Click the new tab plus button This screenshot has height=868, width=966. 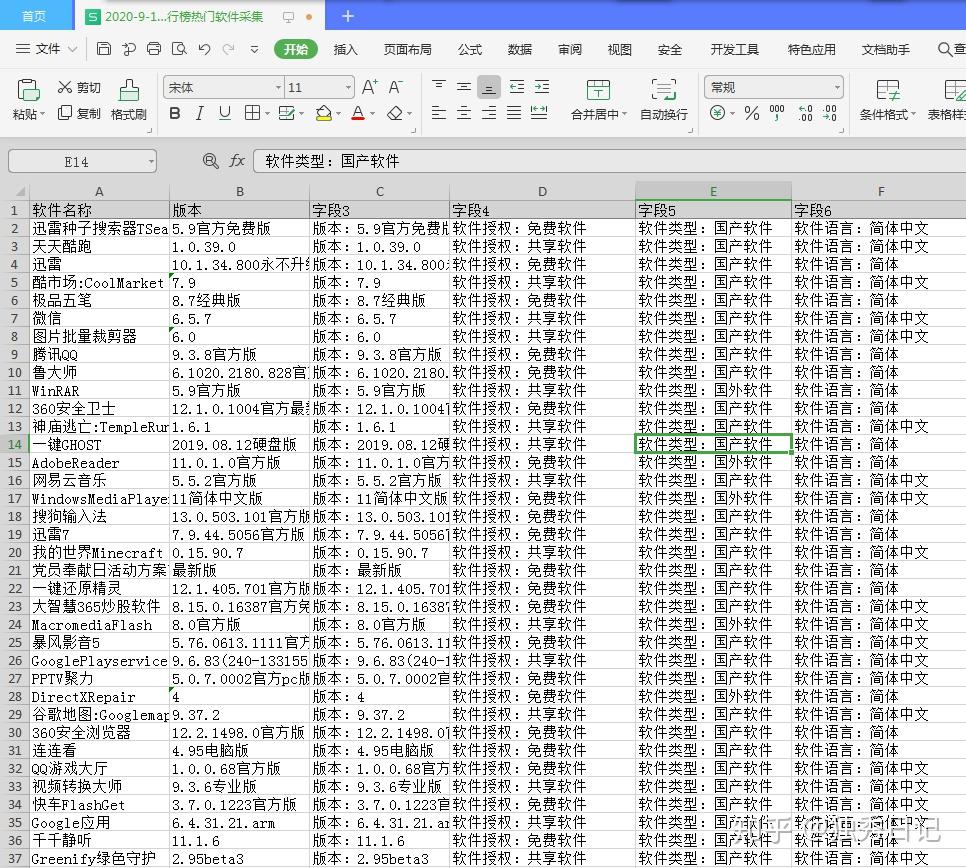click(x=347, y=16)
